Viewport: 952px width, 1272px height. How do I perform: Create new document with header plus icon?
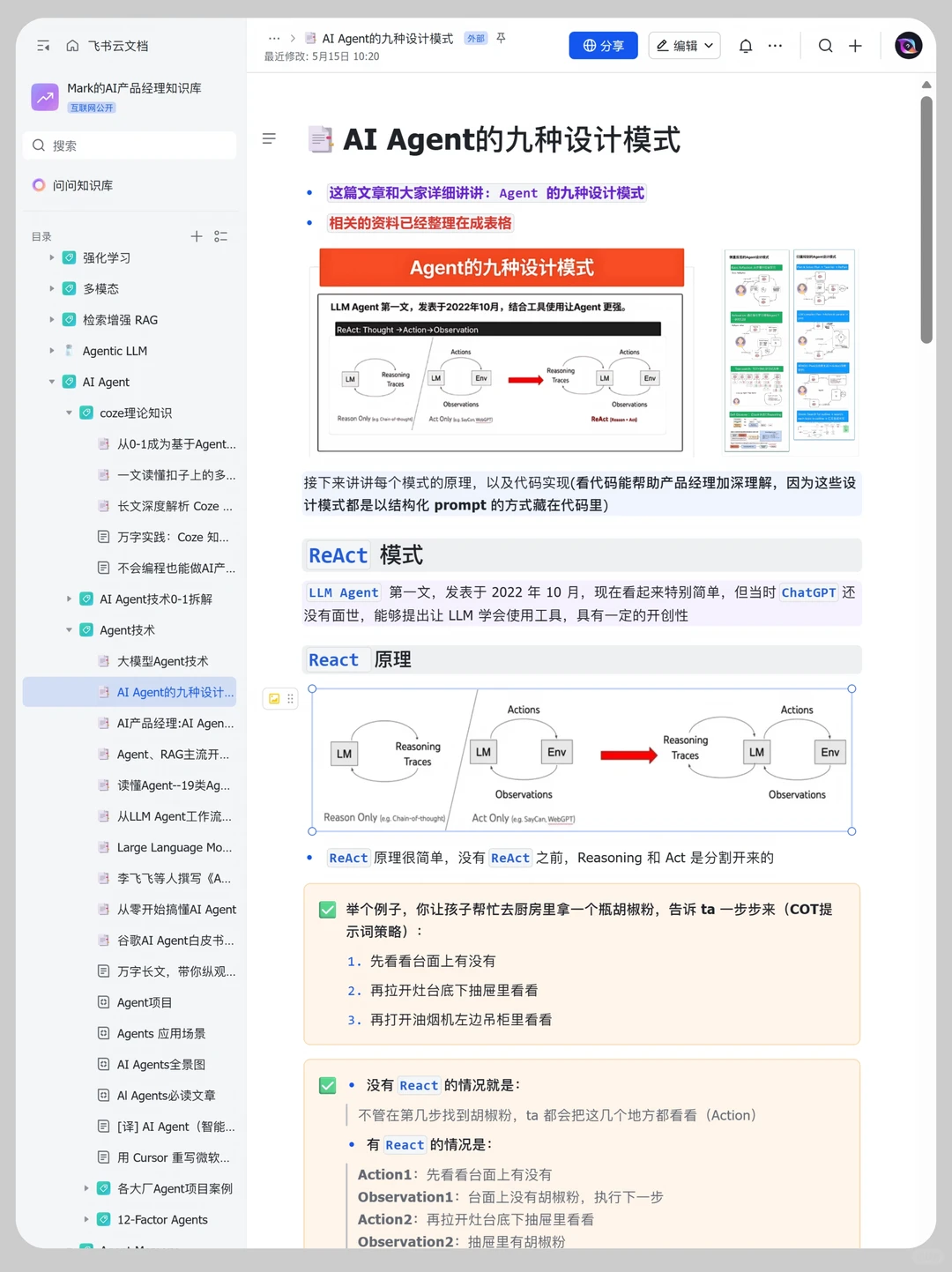pos(855,46)
